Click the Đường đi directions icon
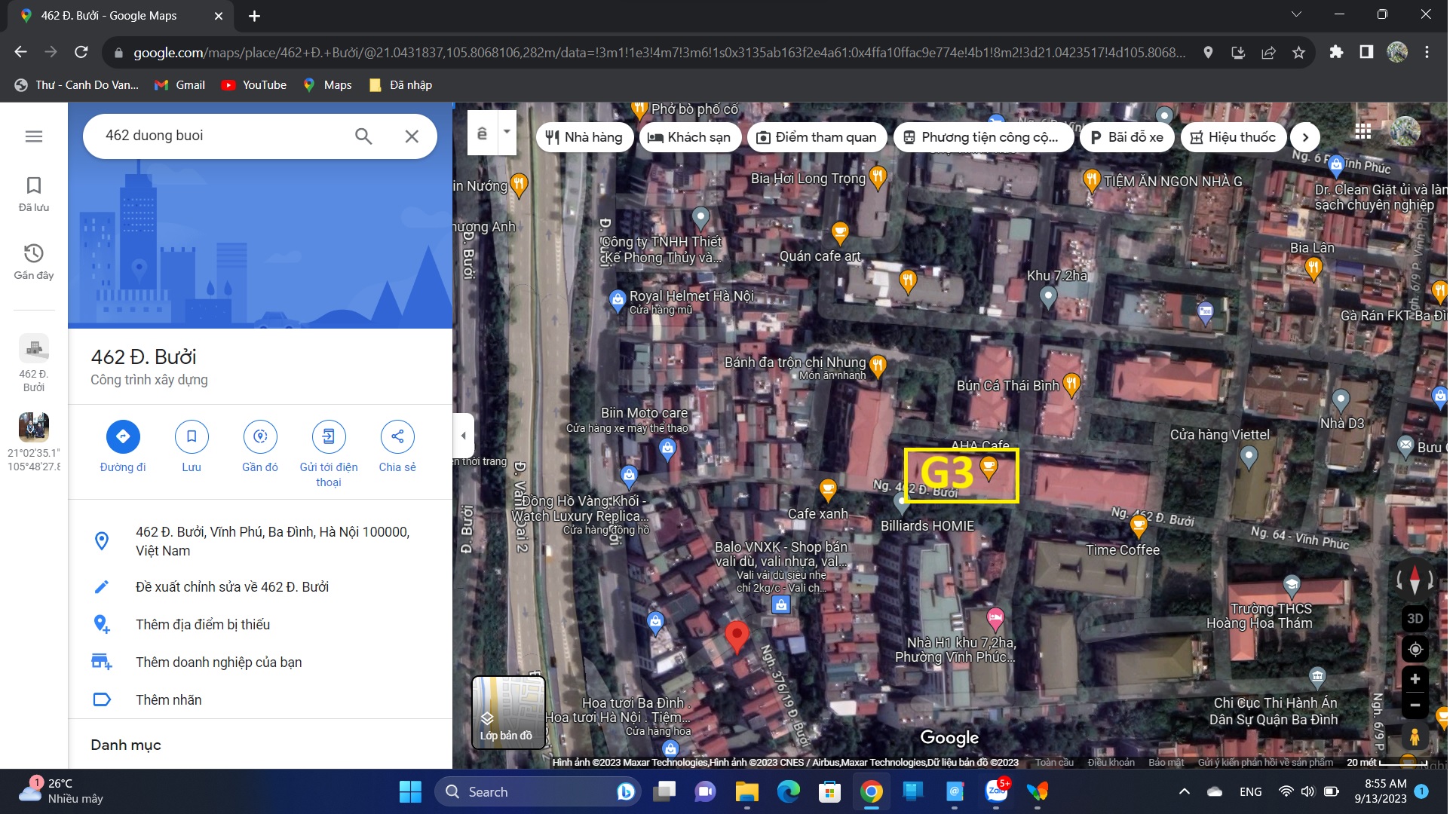The width and height of the screenshot is (1456, 814). tap(123, 436)
